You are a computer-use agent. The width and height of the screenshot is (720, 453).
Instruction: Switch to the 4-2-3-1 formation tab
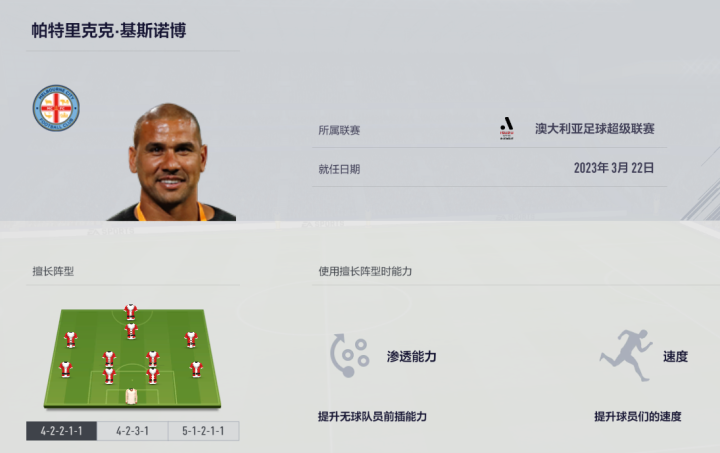(x=132, y=431)
